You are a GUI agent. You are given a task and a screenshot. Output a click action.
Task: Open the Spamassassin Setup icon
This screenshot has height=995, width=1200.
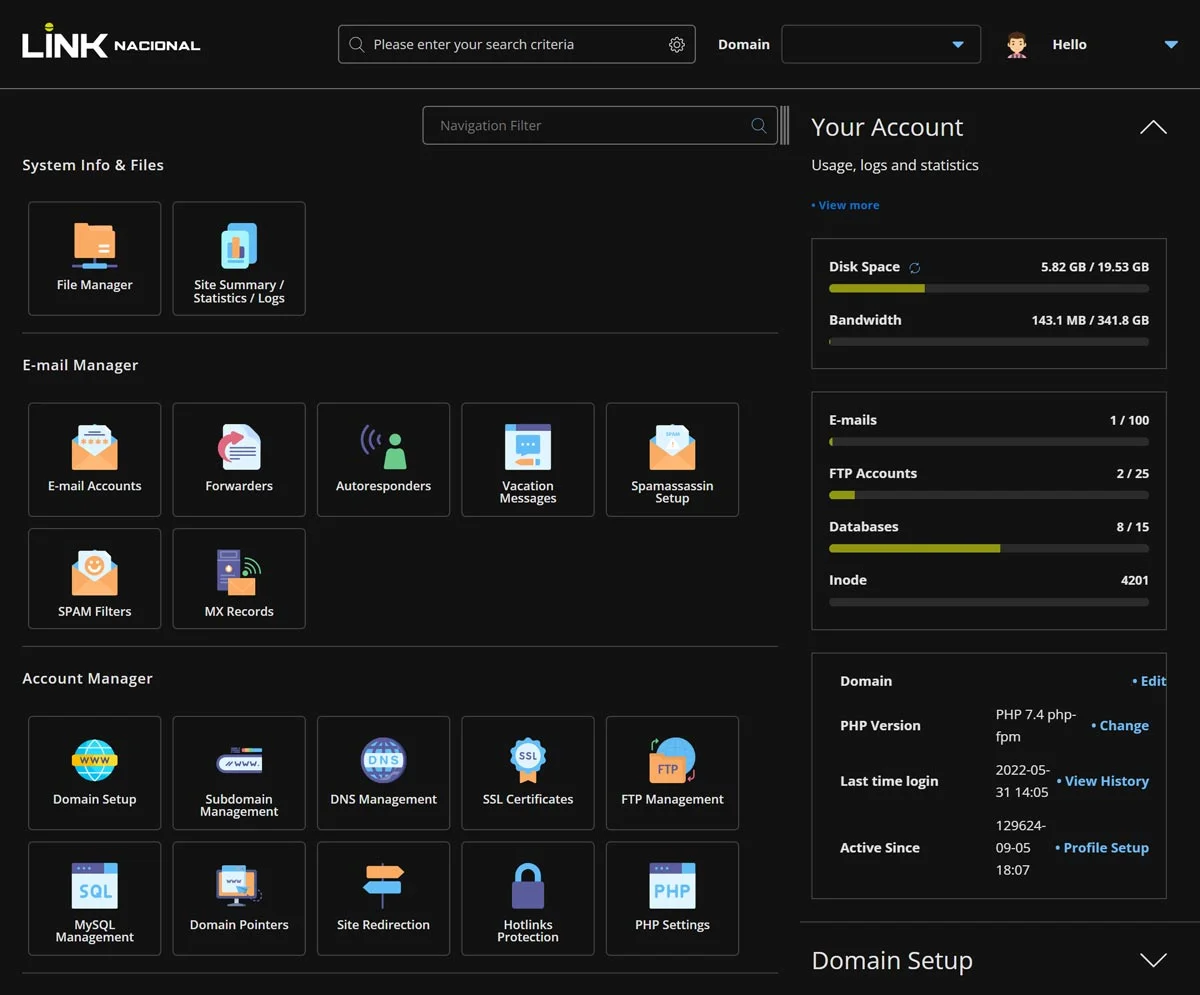click(x=672, y=459)
